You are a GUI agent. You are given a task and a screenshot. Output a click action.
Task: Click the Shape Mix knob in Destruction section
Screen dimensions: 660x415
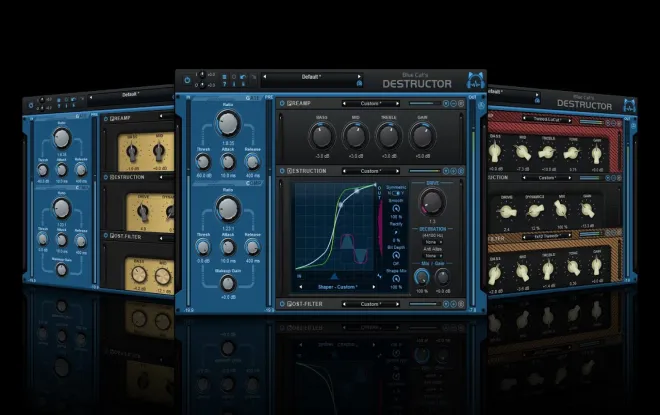(396, 279)
